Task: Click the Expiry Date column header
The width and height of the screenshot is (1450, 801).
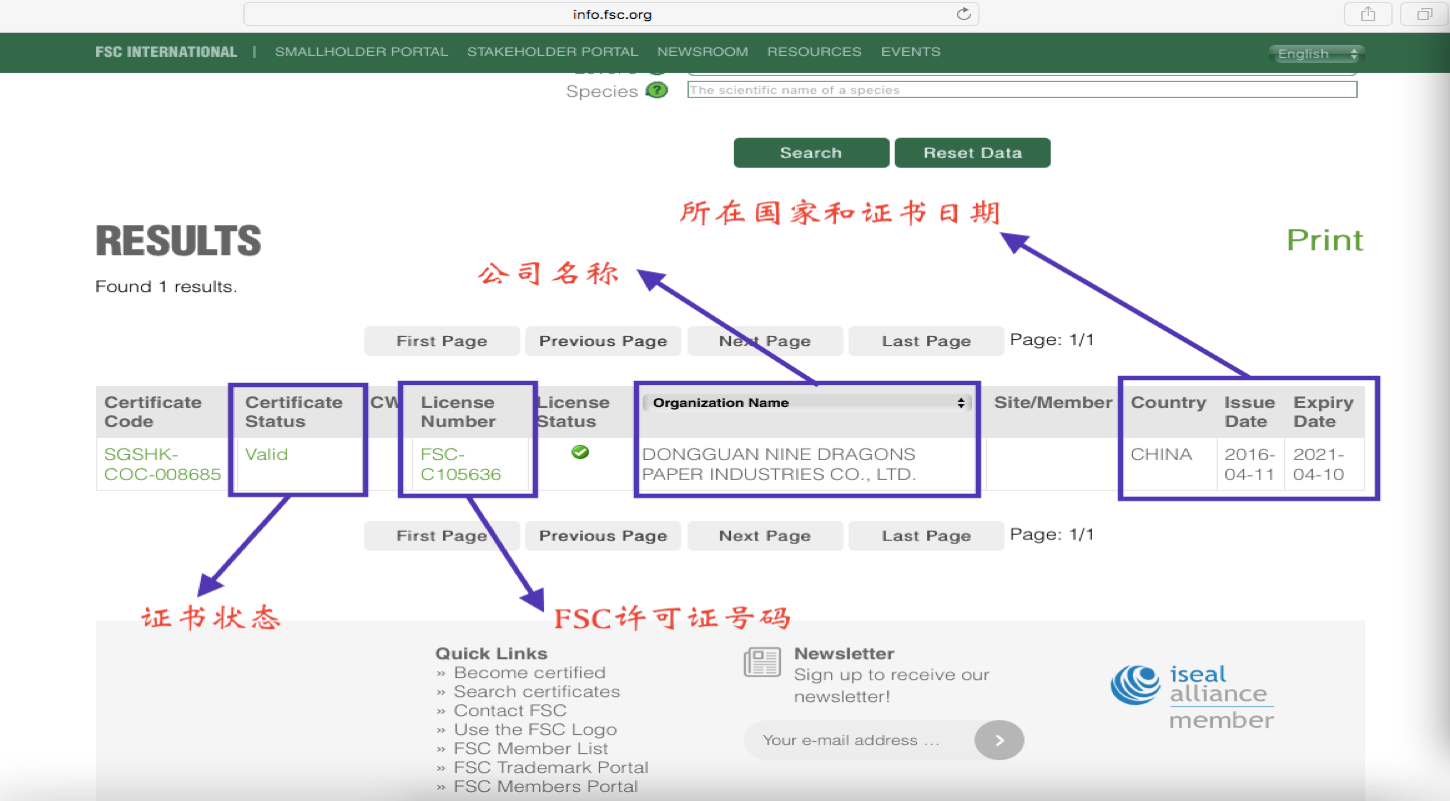Action: 1323,412
